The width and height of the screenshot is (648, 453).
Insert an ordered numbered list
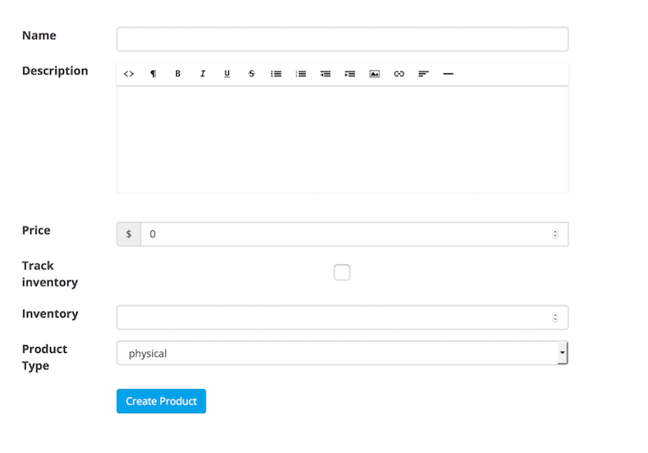(x=300, y=74)
